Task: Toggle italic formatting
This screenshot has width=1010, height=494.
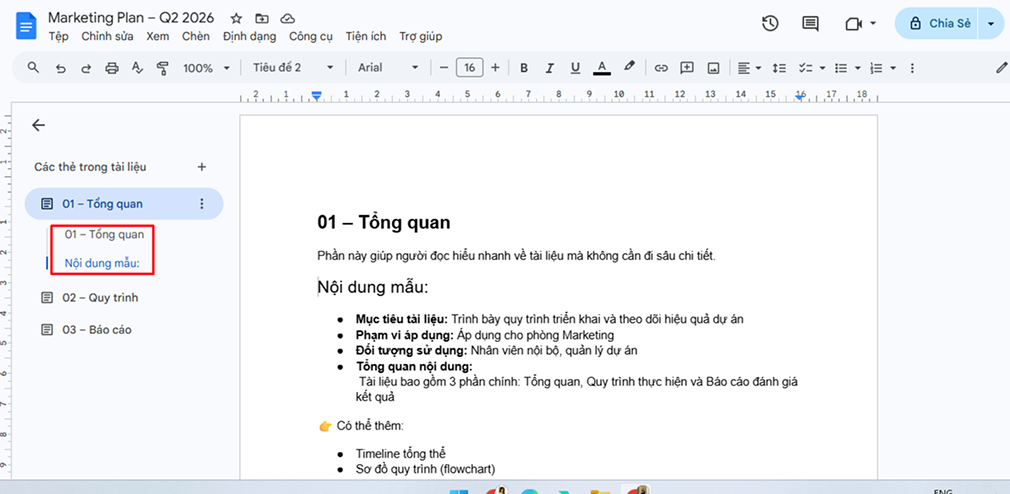Action: point(549,68)
